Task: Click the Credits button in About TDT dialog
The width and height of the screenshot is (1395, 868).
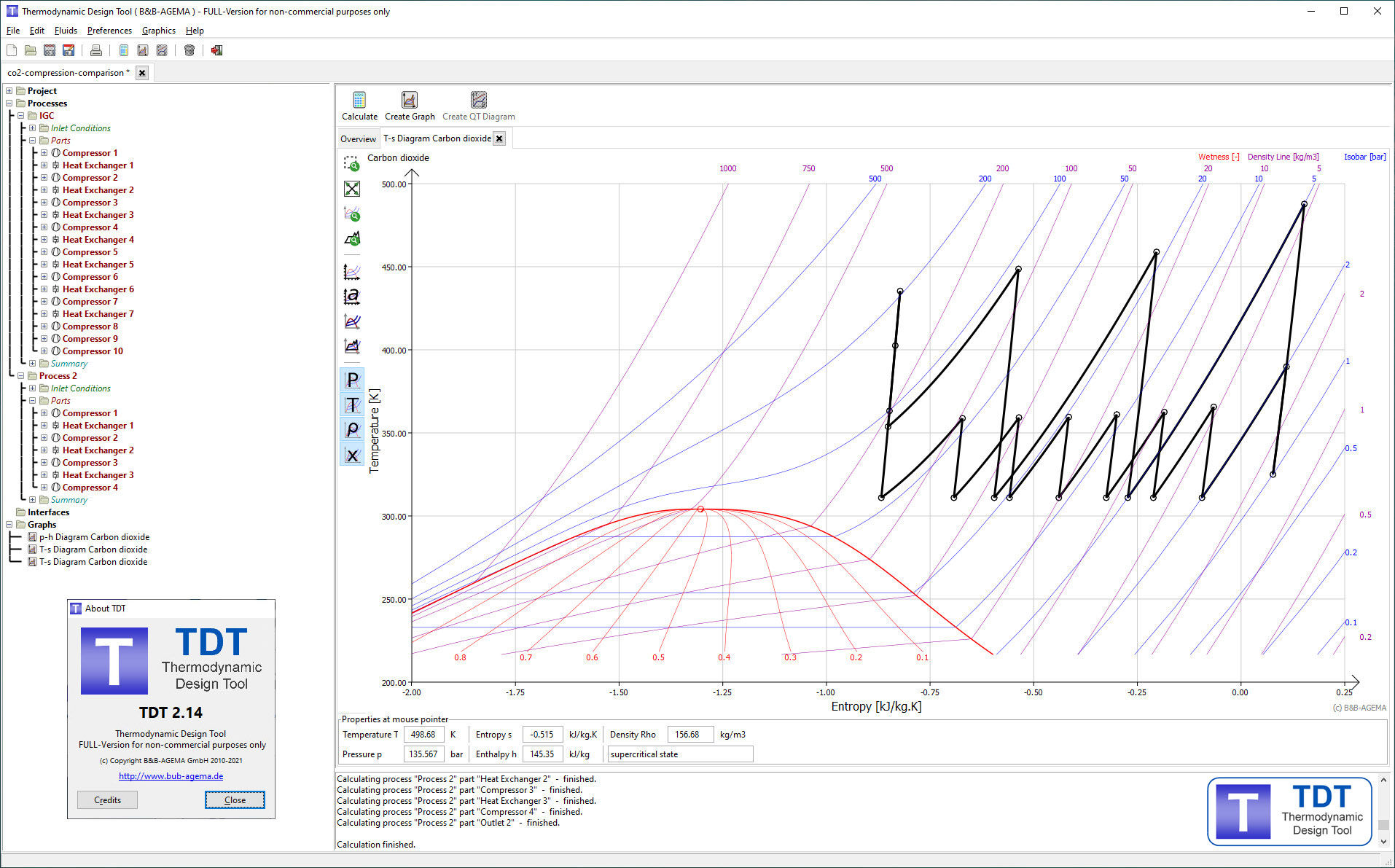Action: [106, 799]
